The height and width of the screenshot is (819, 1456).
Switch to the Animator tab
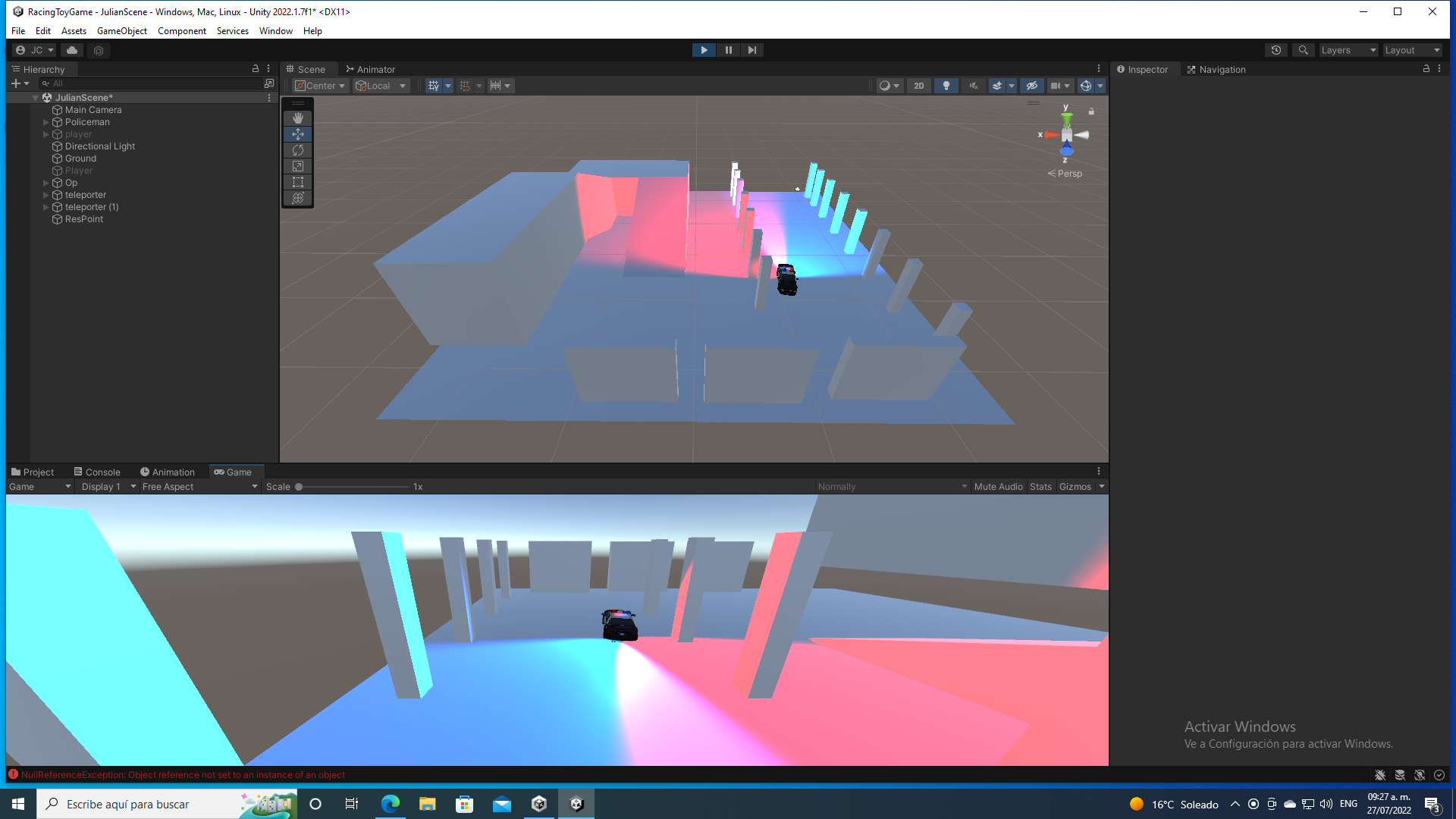(370, 69)
